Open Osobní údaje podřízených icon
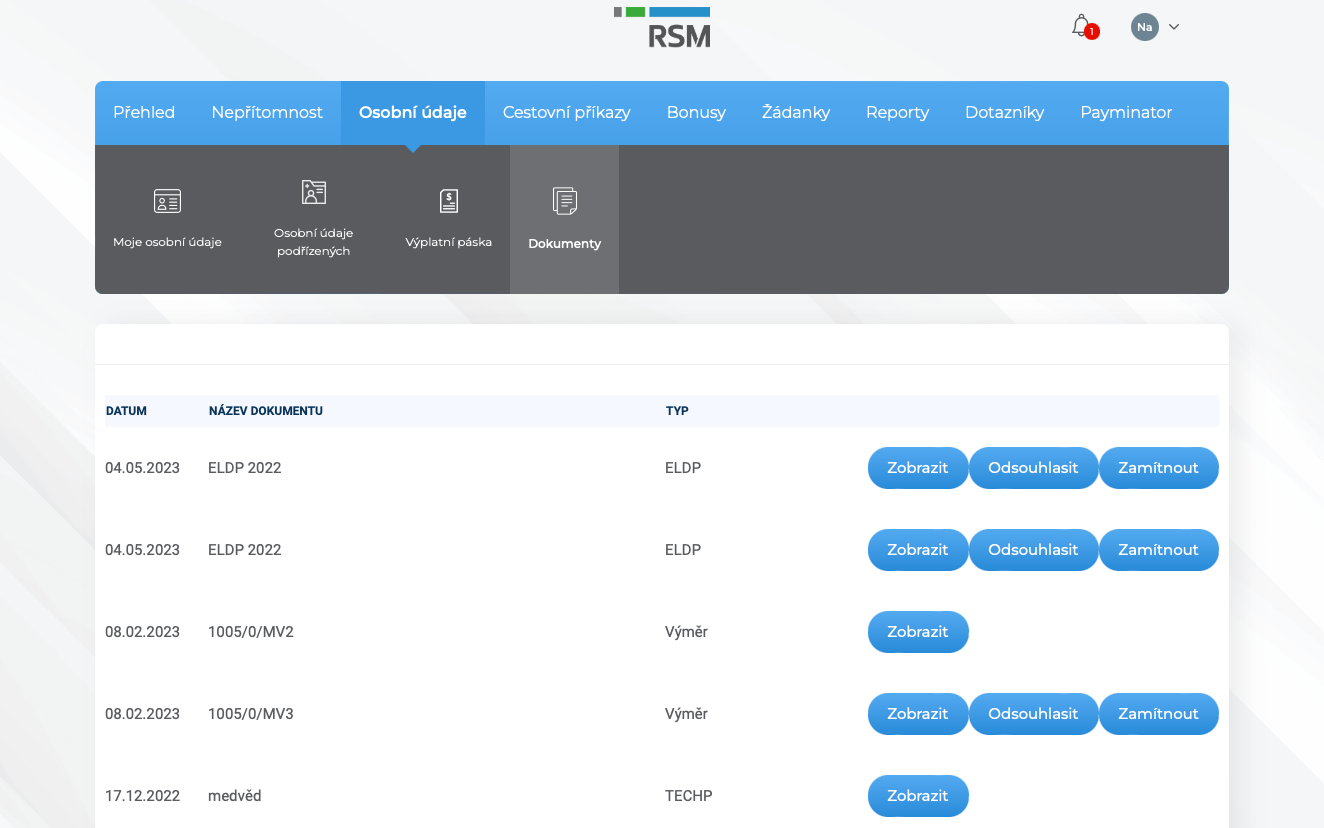This screenshot has height=828, width=1324. 314,192
